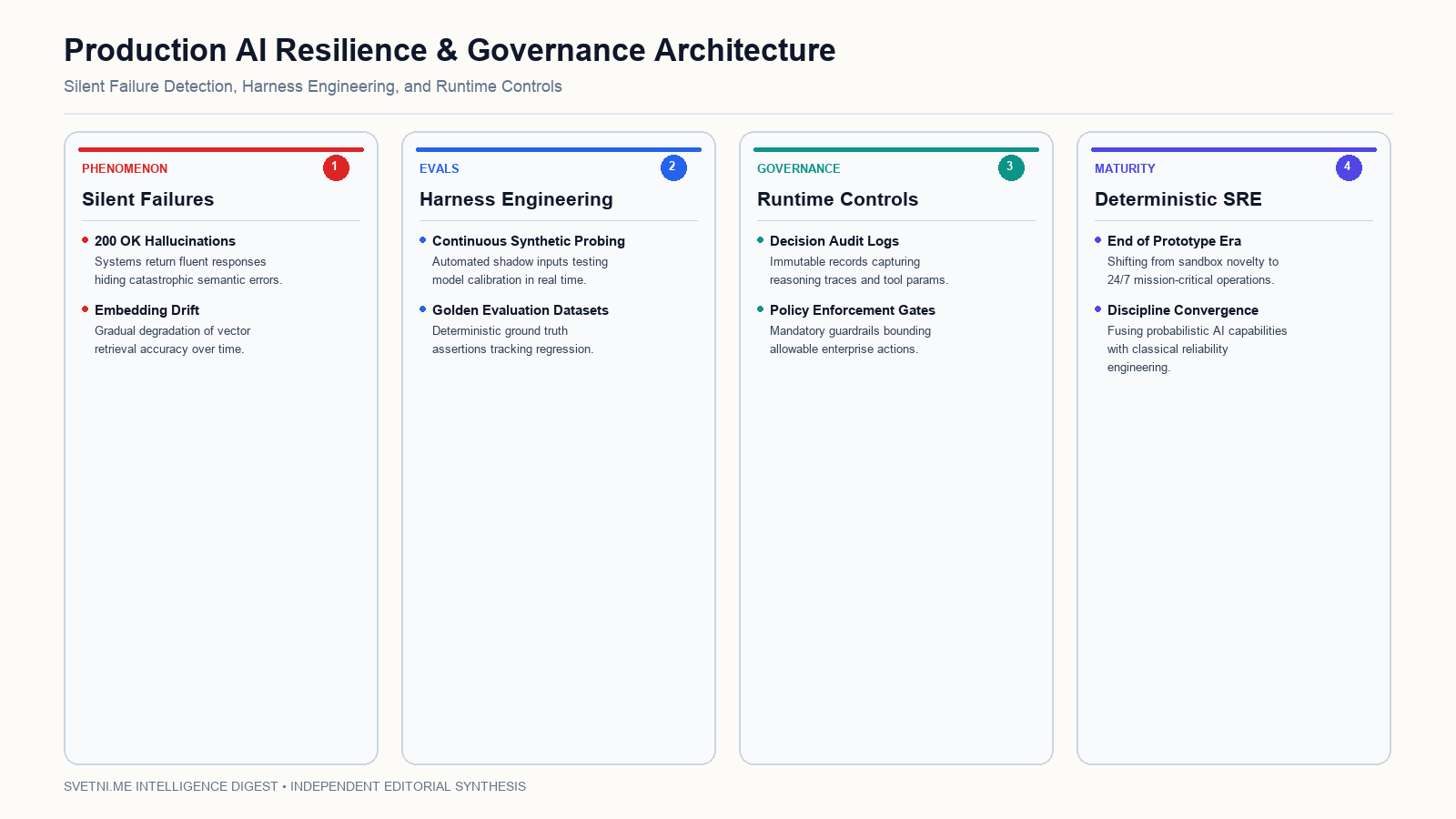
Task: Click the description "Gradual degradation of vector retrieval accuracy"
Action: 173,340
